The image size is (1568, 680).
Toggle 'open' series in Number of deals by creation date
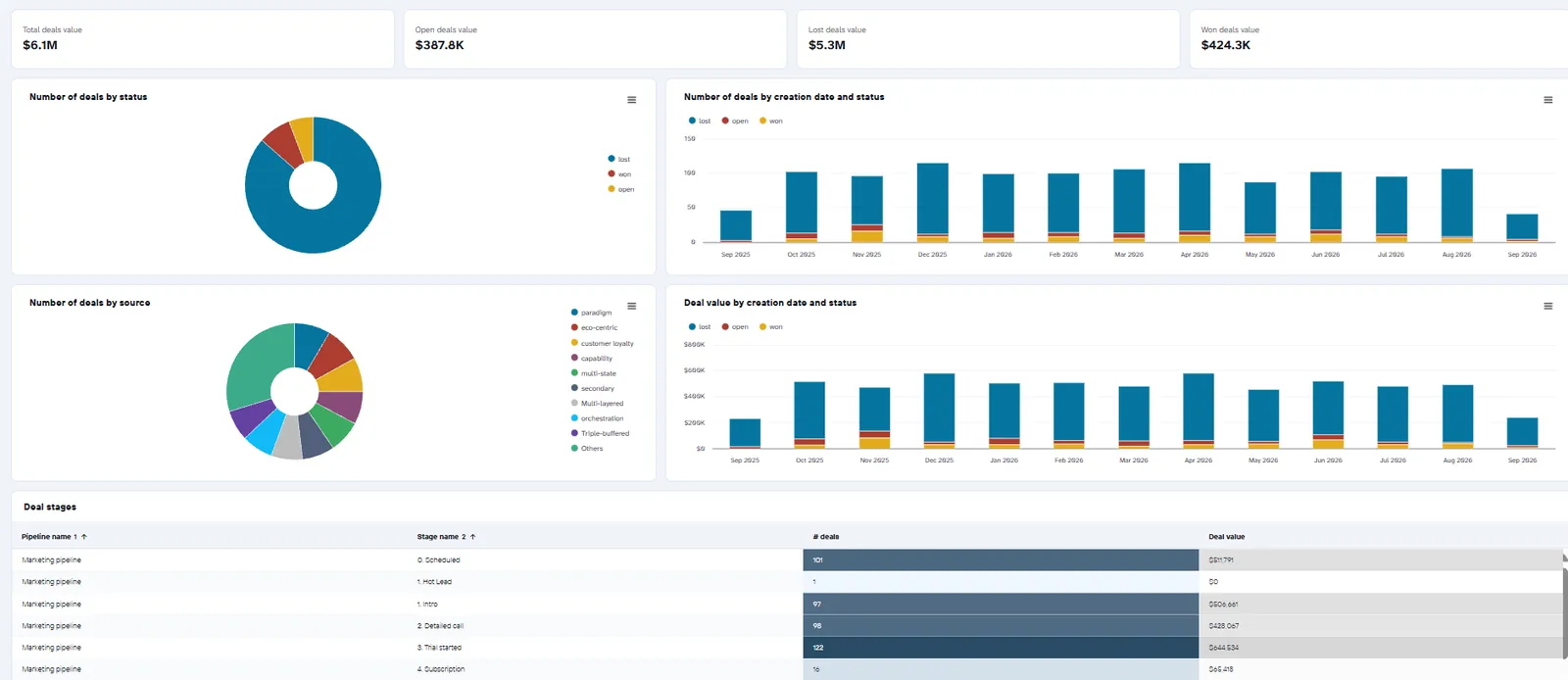[x=735, y=121]
